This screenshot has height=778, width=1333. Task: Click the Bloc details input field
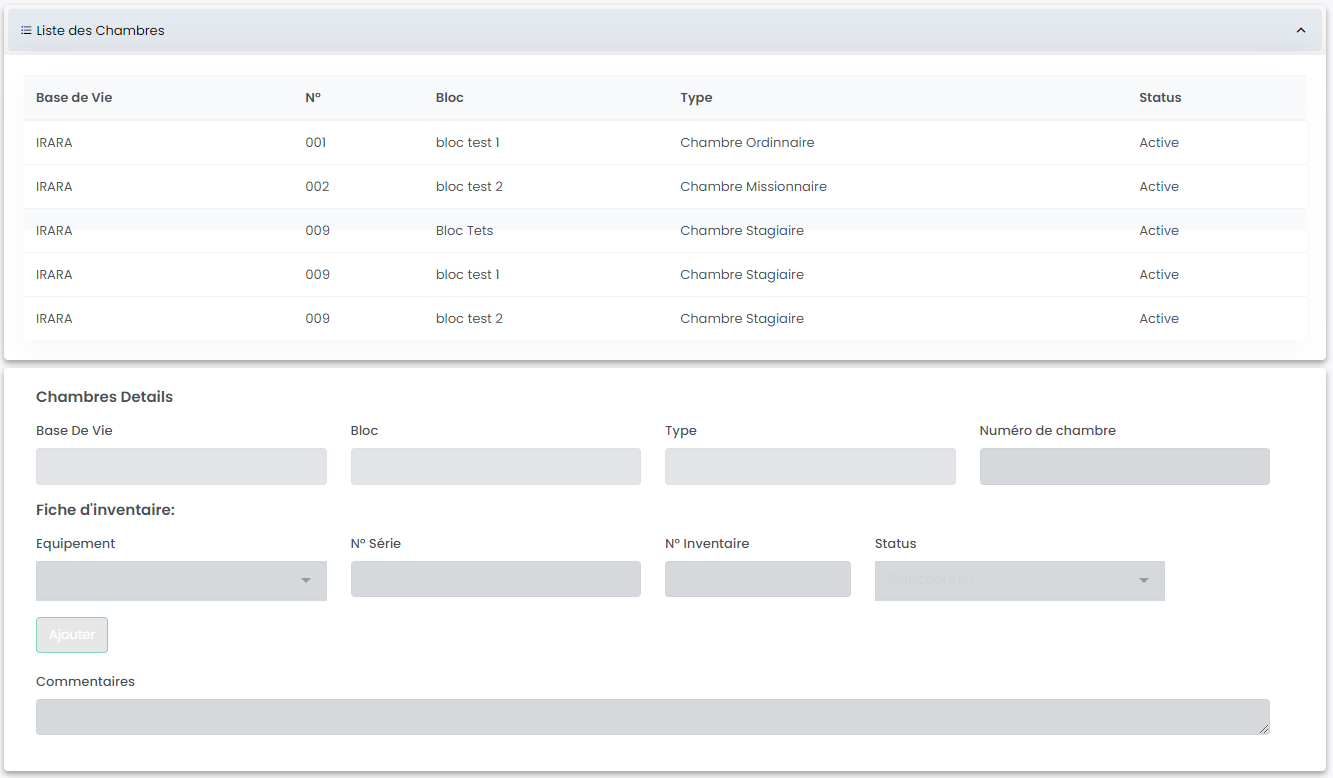click(x=495, y=467)
